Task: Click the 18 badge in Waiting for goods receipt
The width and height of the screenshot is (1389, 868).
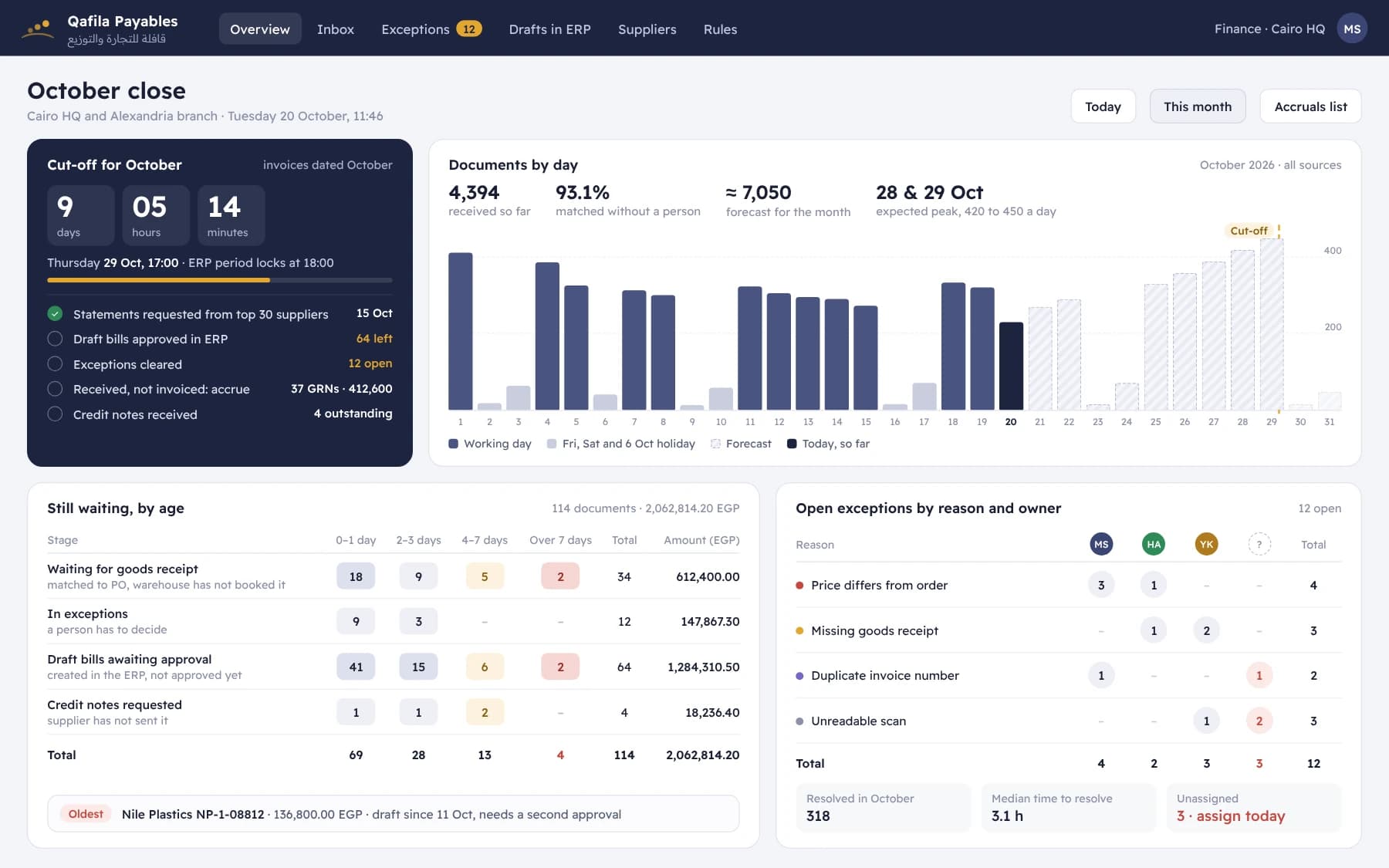Action: click(x=356, y=576)
